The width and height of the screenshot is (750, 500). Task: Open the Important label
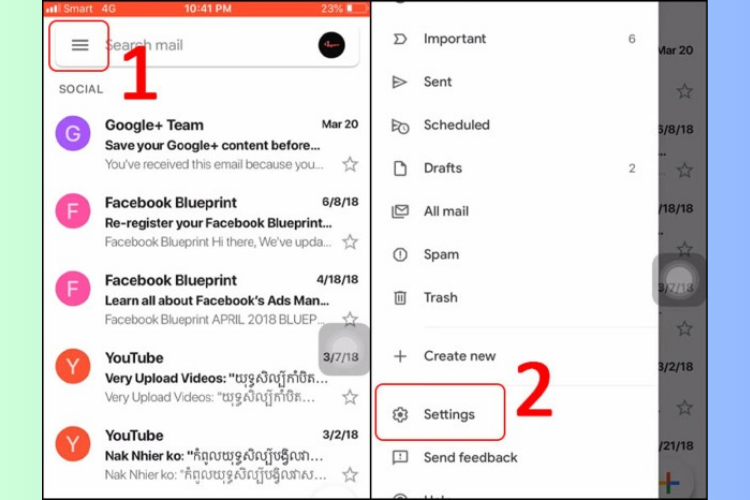click(x=514, y=39)
